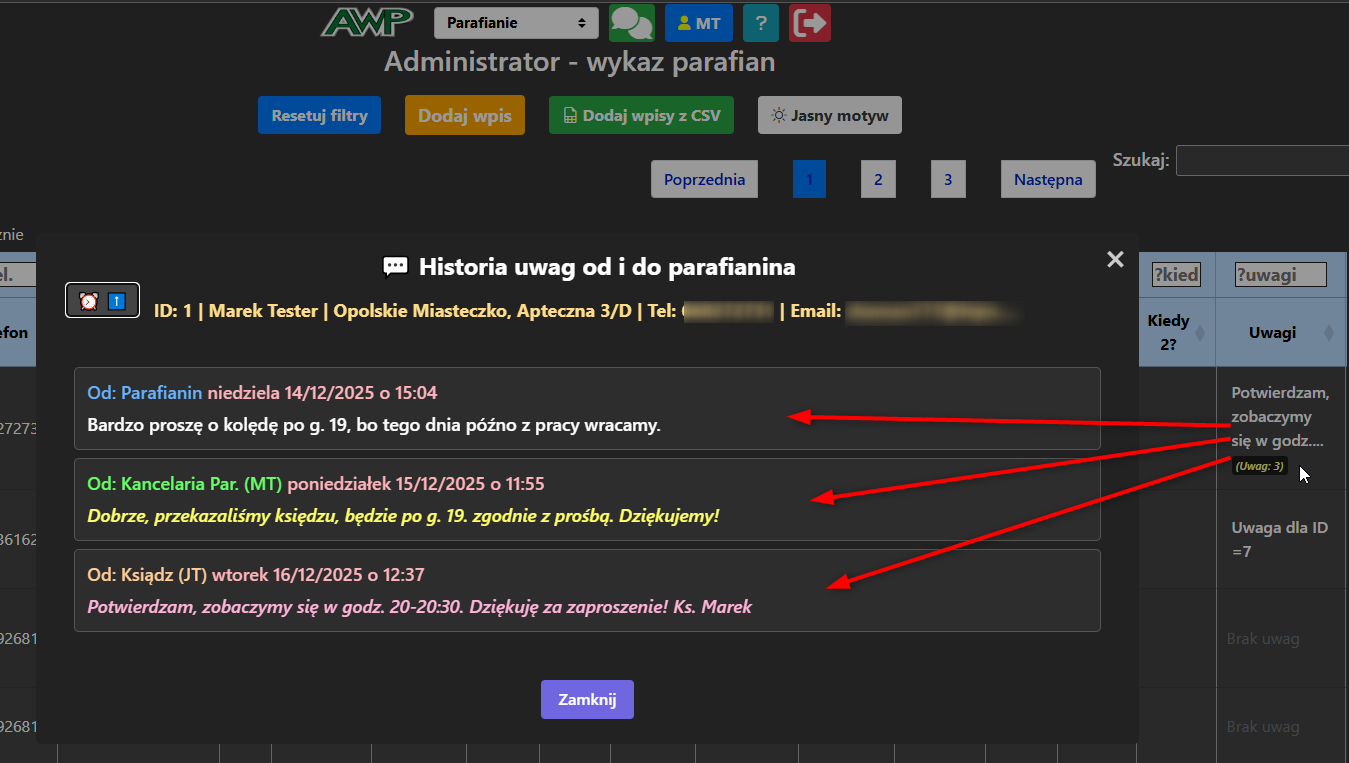Screen dimensions: 1349x763
Task: Switch to page 2 of the parishioner list
Action: (878, 178)
